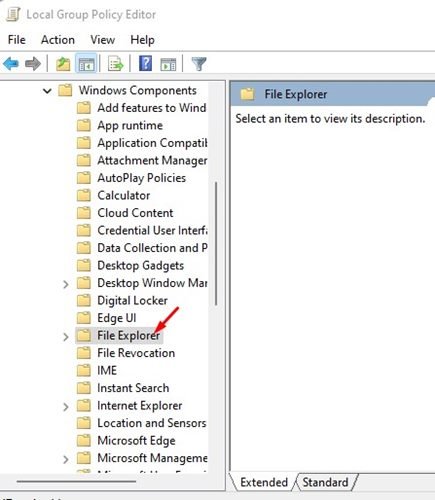
Task: Select the Edge UI tree item
Action: tap(117, 318)
